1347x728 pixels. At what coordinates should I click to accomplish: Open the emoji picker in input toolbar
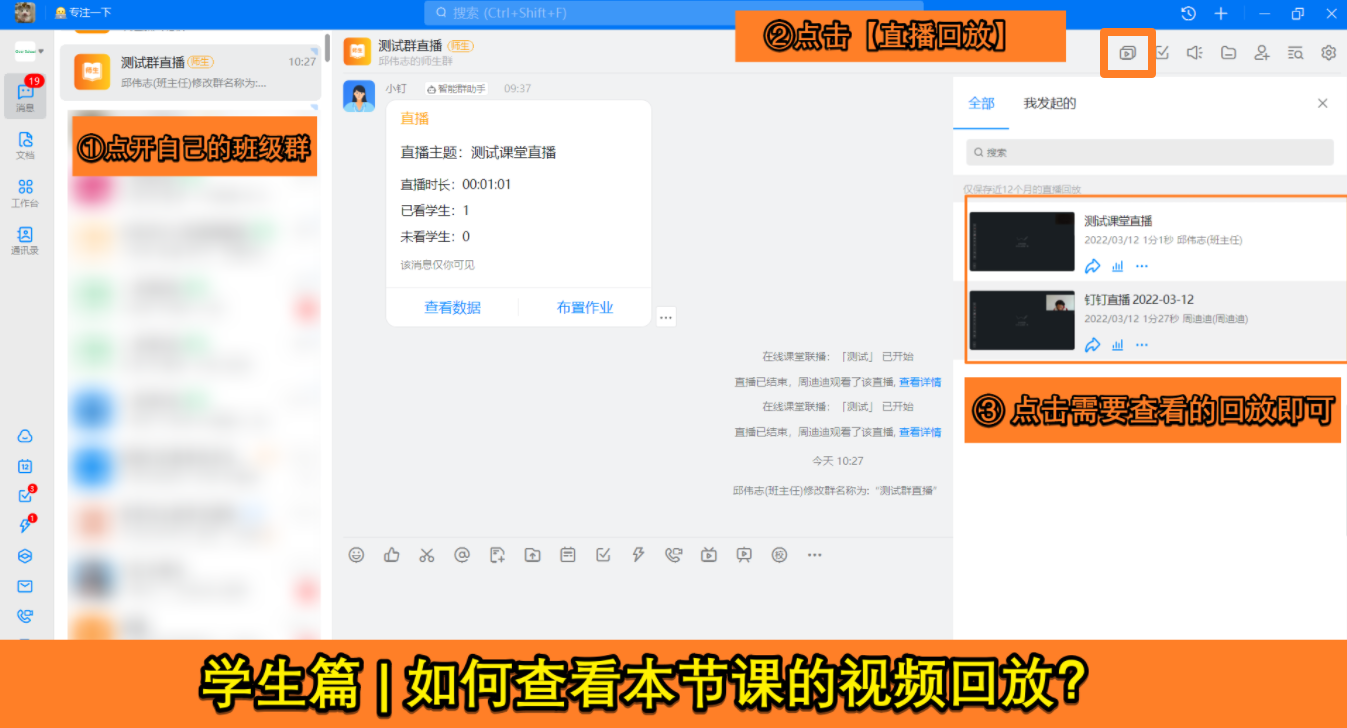pyautogui.click(x=356, y=555)
